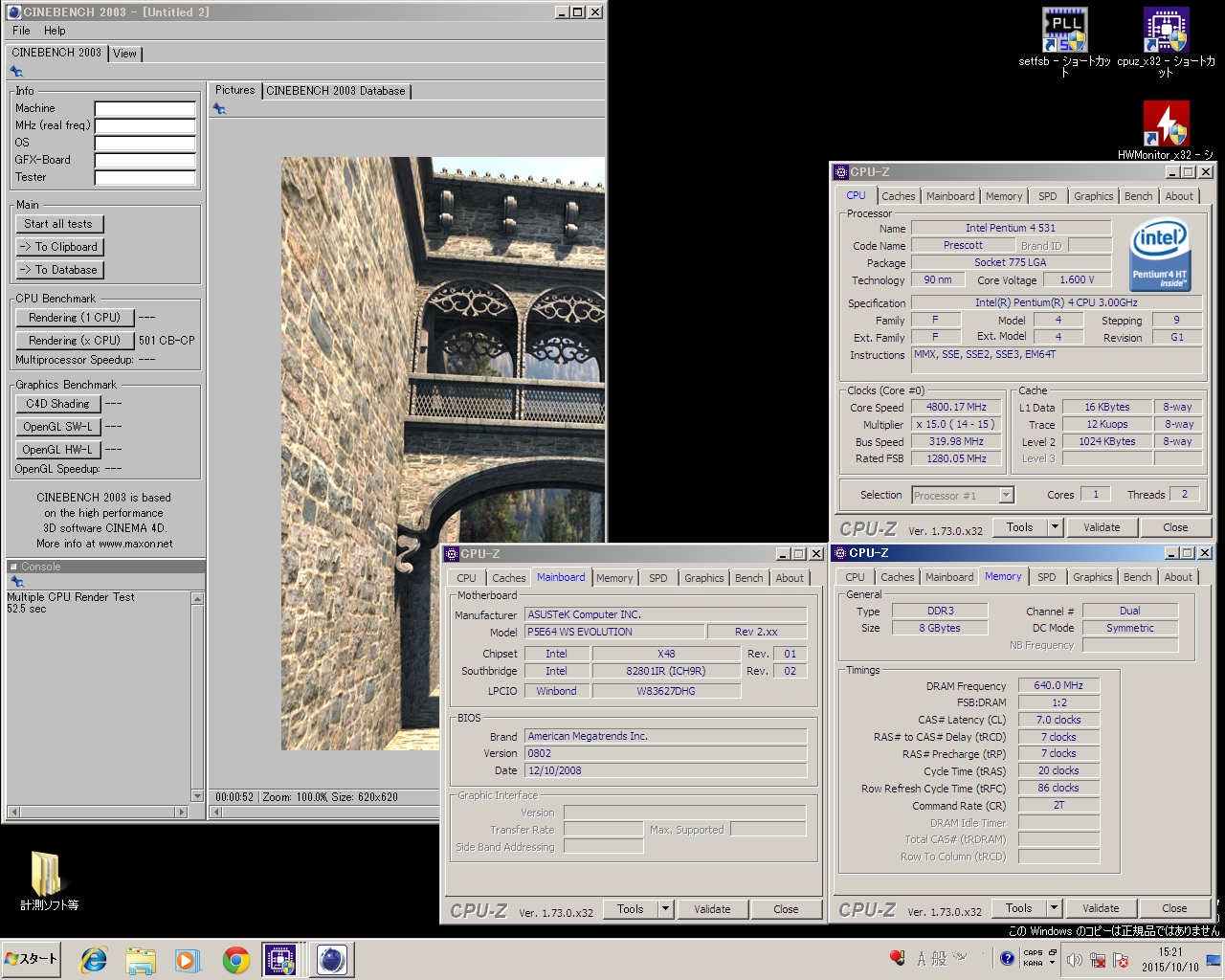Screen dimensions: 1225x980
Task: Click the To Database button
Action: click(x=58, y=270)
